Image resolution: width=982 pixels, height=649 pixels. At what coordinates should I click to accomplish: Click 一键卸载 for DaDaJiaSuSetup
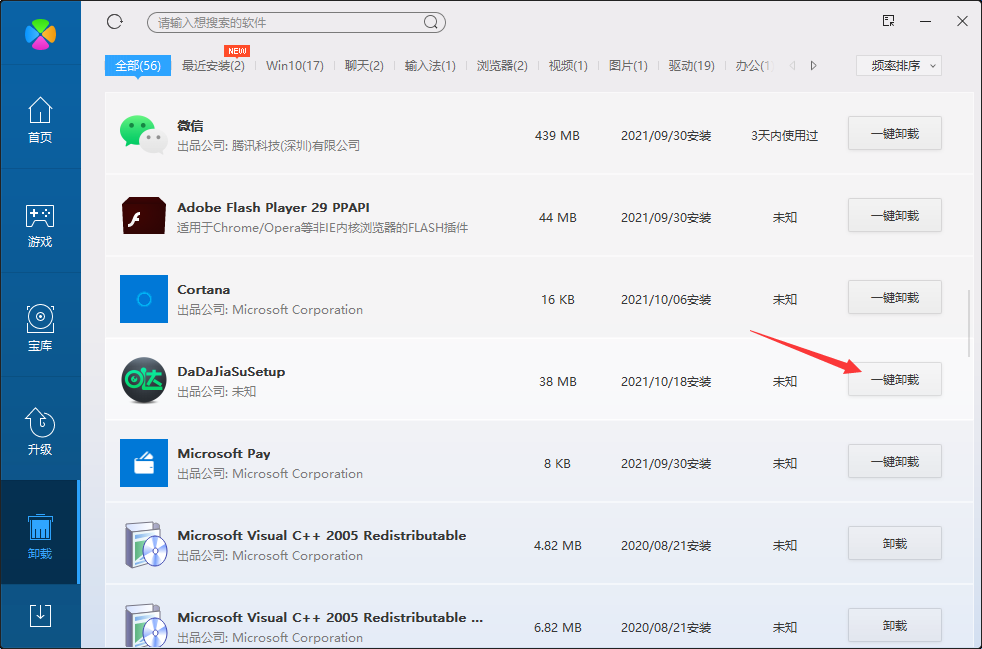pos(895,380)
